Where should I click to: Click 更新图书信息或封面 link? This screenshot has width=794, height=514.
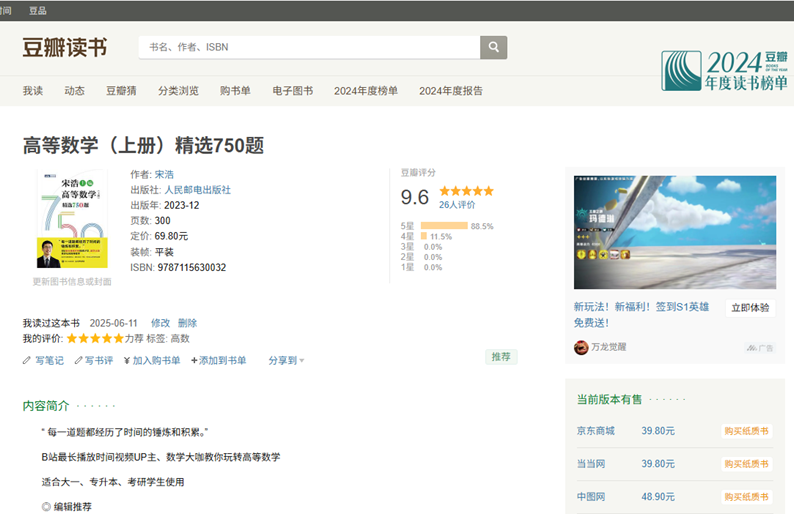[72, 282]
